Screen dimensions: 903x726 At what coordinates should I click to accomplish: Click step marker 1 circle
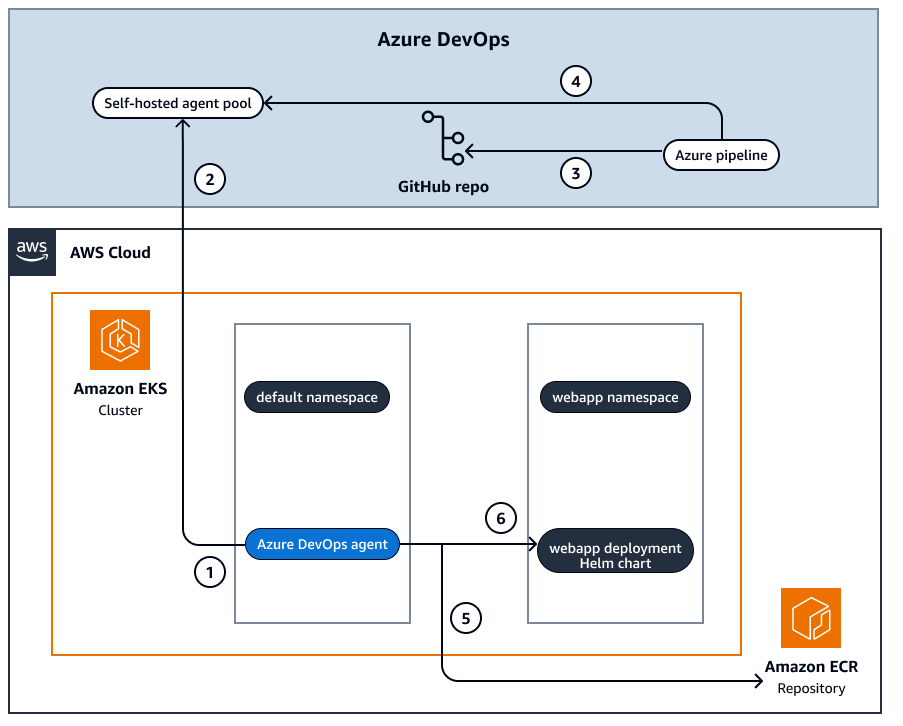click(209, 572)
